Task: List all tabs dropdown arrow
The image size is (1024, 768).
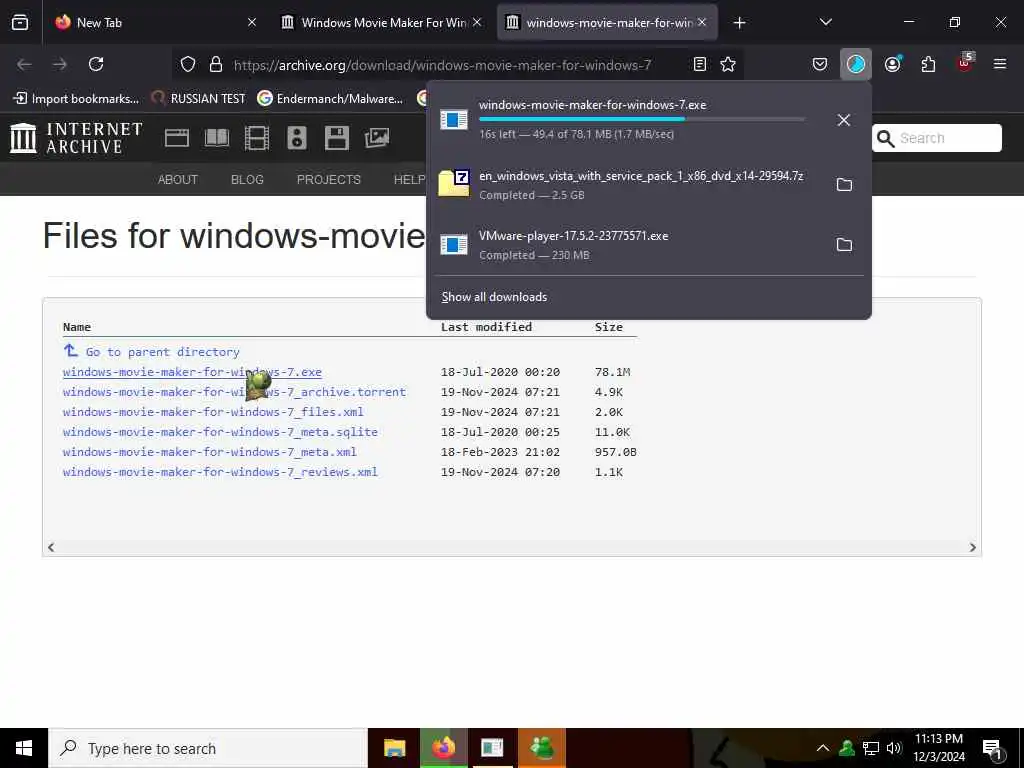Action: 825,22
